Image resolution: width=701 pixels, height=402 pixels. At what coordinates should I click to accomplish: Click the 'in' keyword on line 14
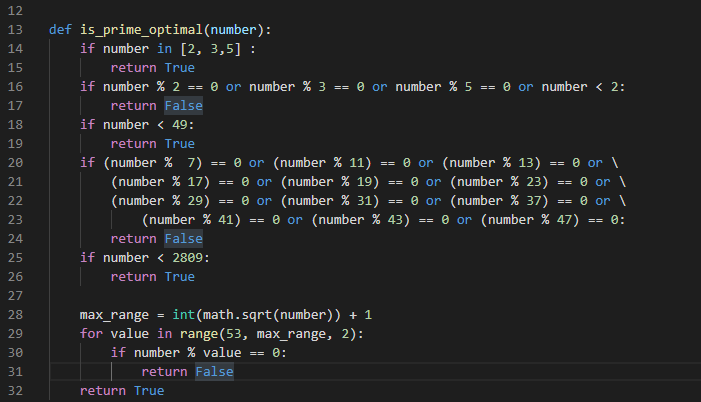(164, 49)
